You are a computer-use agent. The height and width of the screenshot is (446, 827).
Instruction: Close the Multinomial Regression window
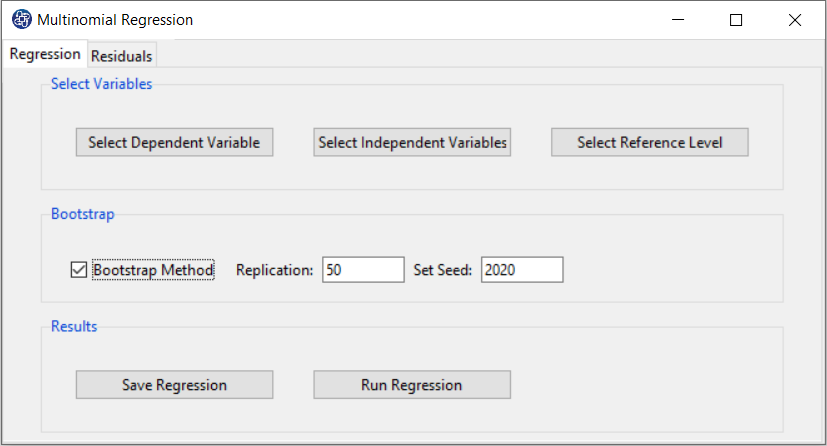click(794, 20)
